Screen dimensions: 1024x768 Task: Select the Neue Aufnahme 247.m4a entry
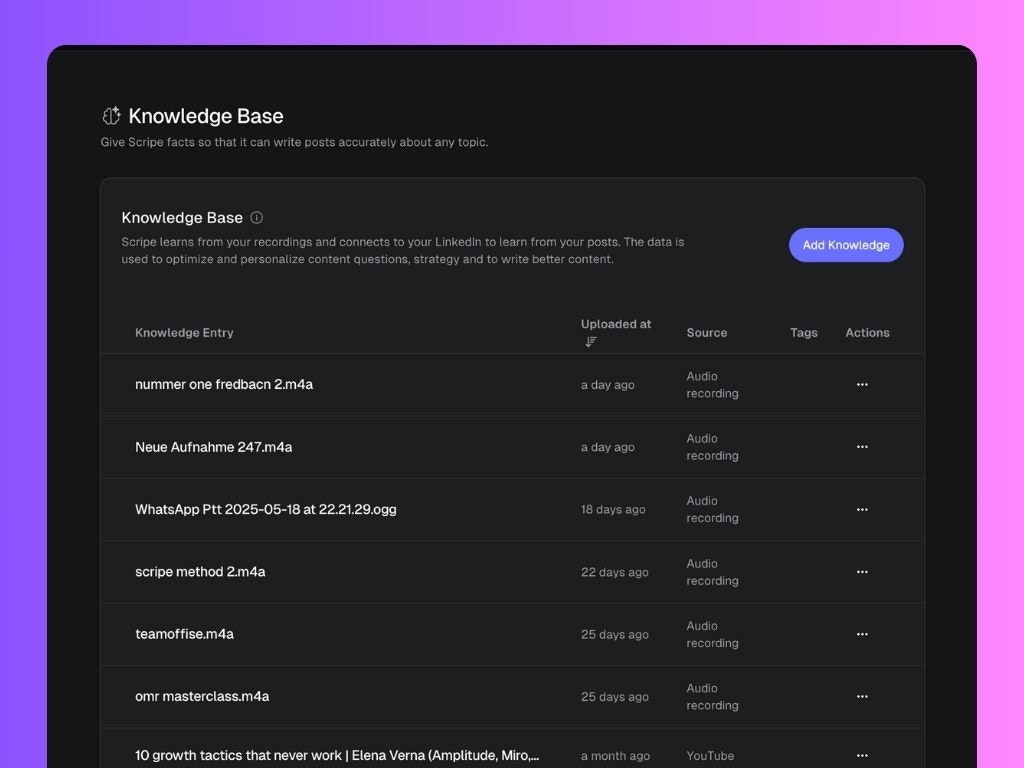(214, 447)
